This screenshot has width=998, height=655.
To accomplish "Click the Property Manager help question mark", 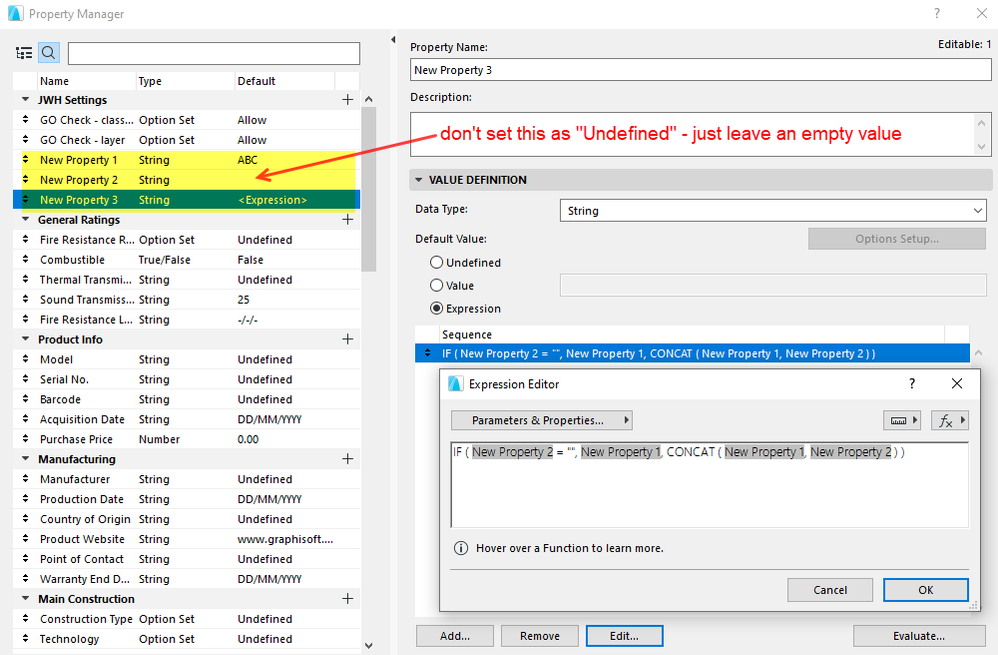I will tap(937, 13).
